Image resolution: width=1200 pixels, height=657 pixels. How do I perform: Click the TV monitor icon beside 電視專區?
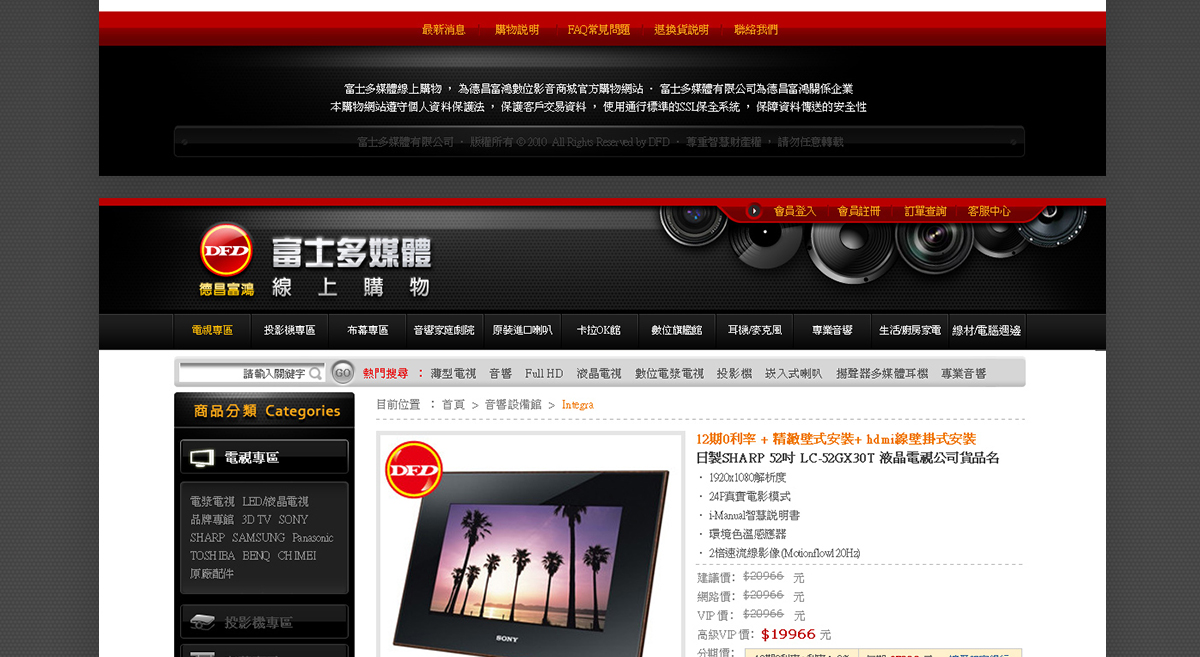click(x=202, y=458)
